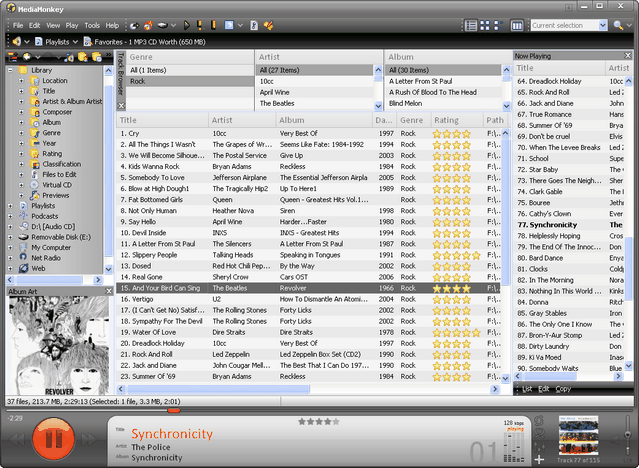Close the Track Browser panel

[x=121, y=106]
